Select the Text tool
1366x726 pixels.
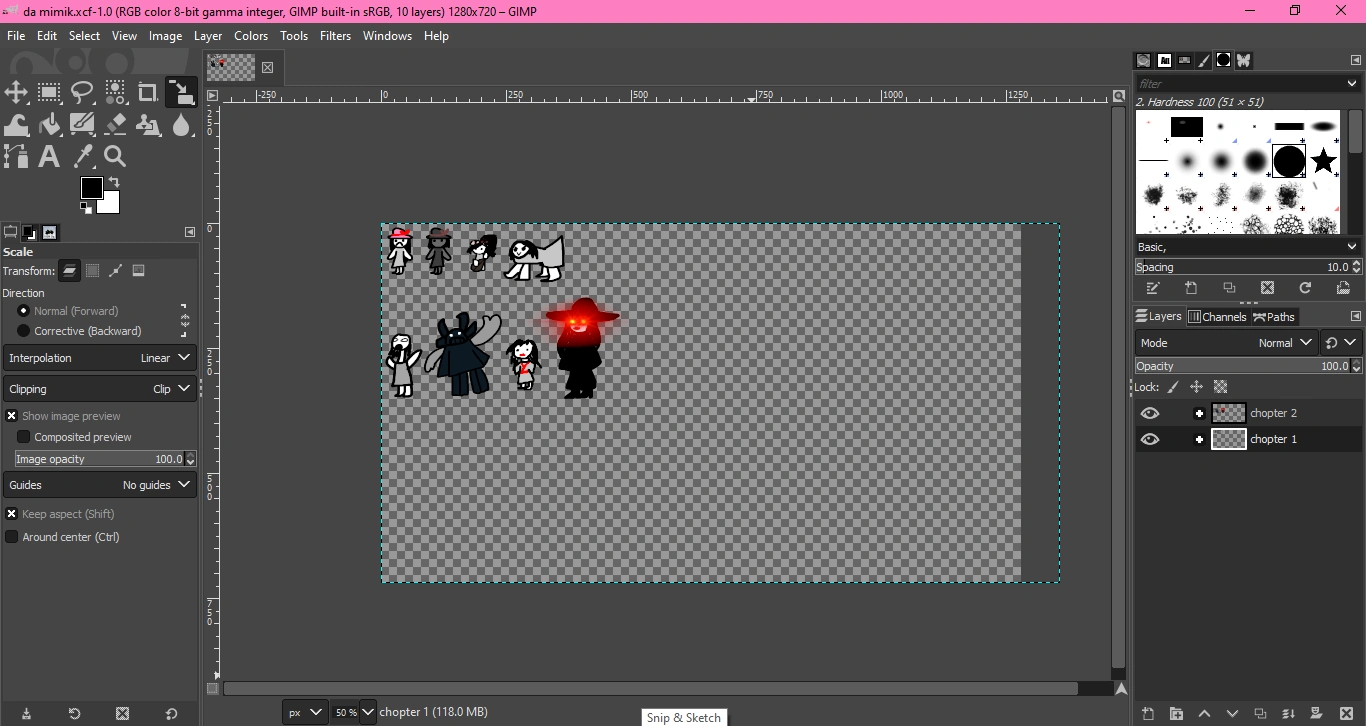tap(48, 156)
